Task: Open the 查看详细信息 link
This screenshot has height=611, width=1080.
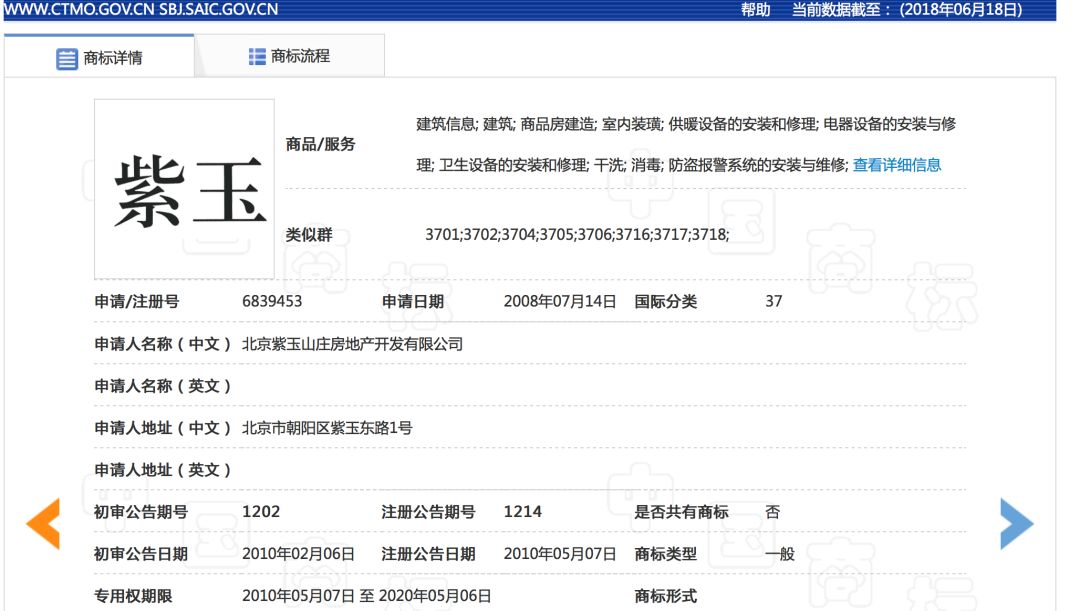Action: 897,164
